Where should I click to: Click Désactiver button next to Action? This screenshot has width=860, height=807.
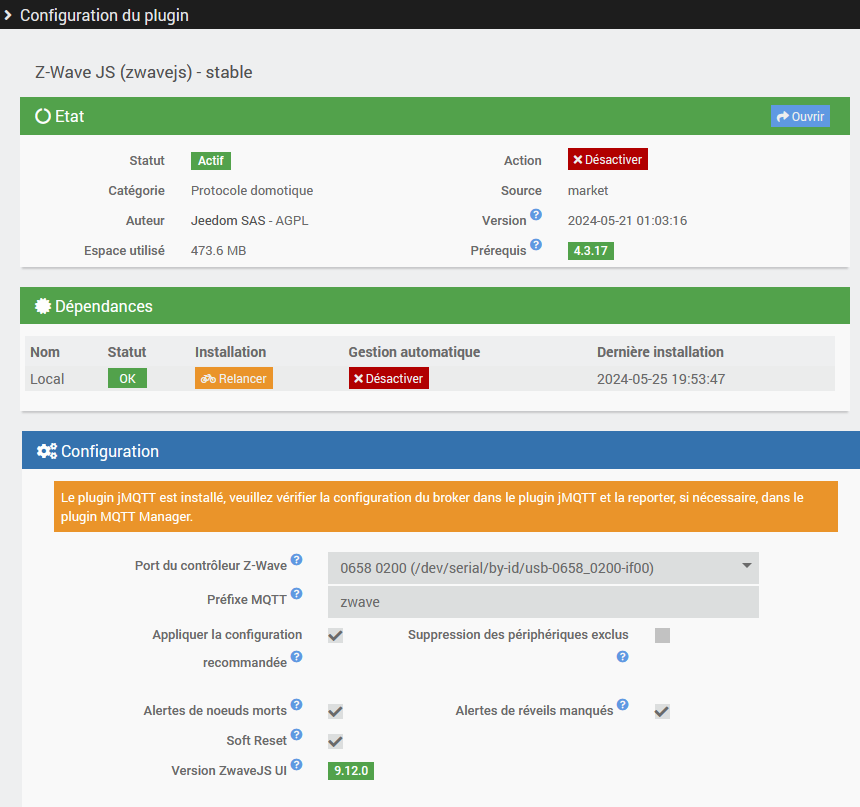click(x=608, y=159)
